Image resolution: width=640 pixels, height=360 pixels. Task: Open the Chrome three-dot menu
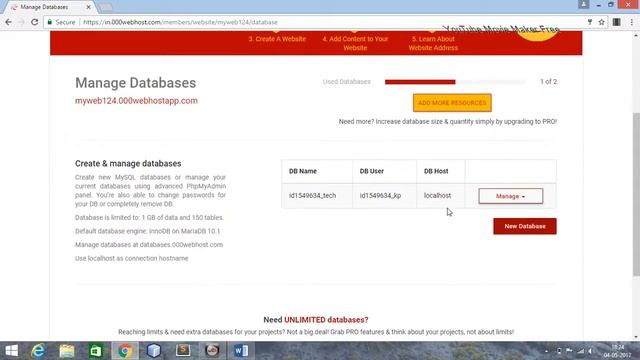631,22
